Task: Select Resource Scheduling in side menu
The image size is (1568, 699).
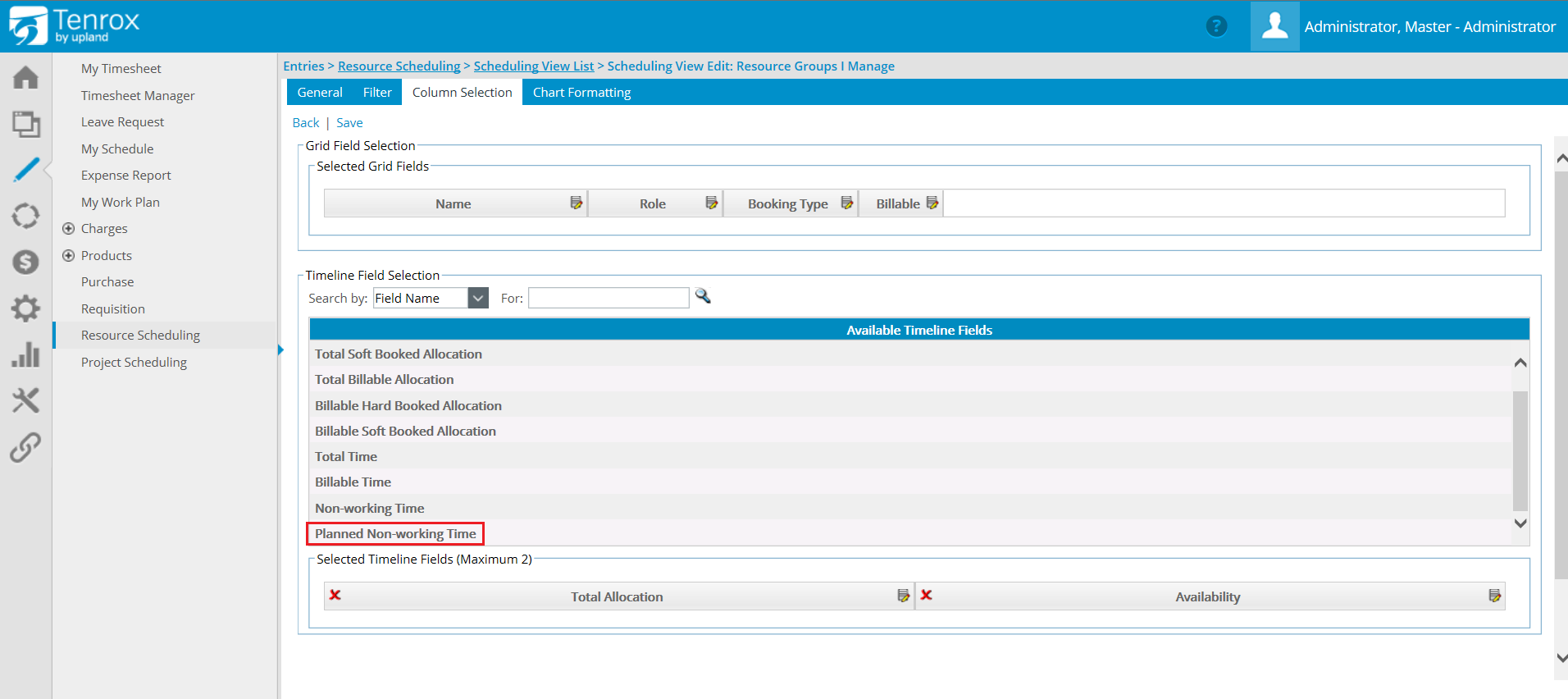Action: pos(140,335)
